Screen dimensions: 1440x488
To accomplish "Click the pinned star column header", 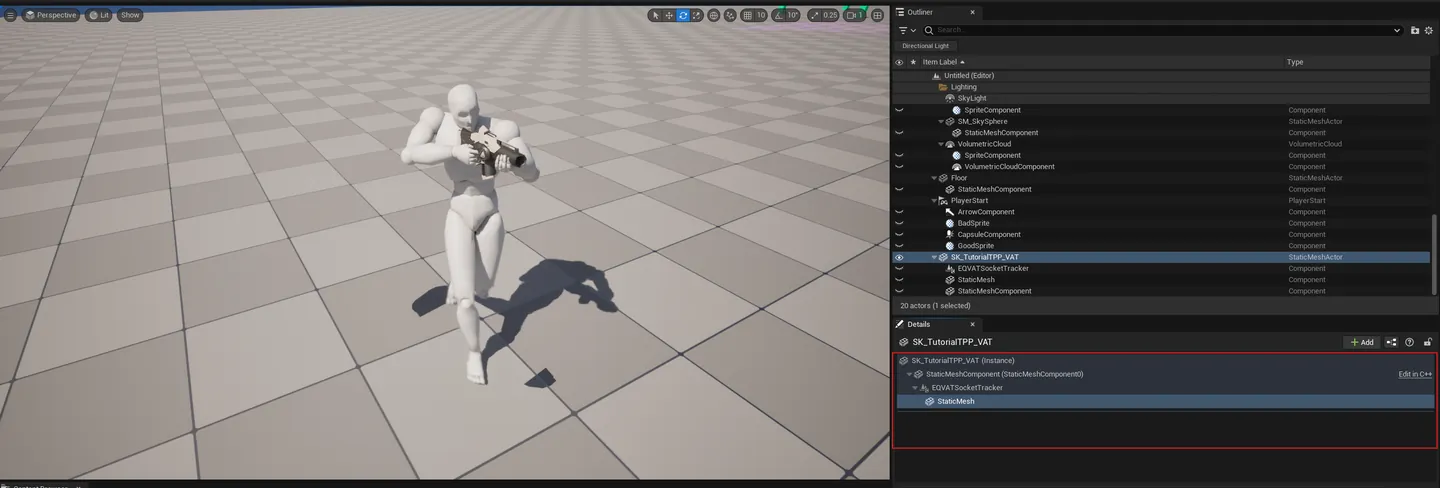I will click(x=912, y=62).
